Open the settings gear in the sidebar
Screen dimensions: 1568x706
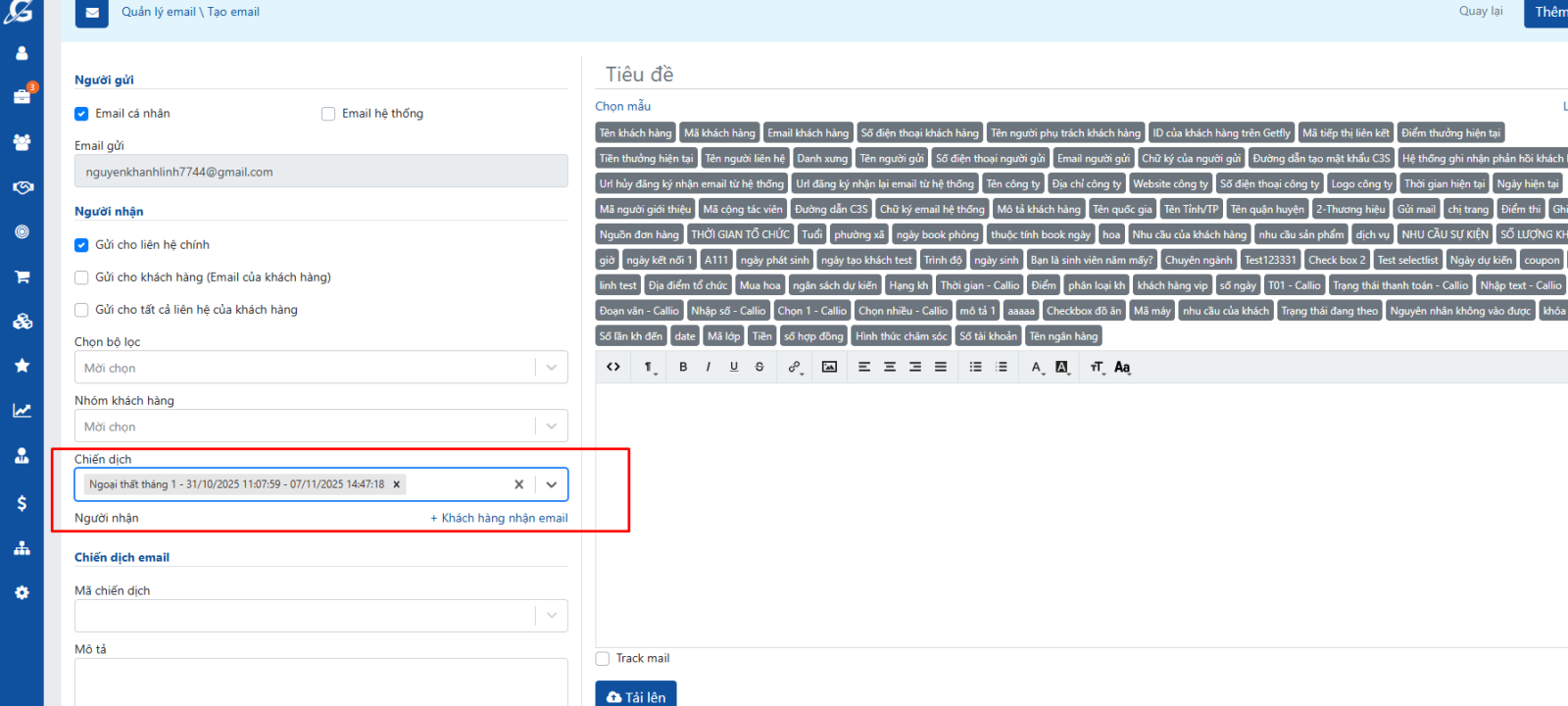click(22, 592)
